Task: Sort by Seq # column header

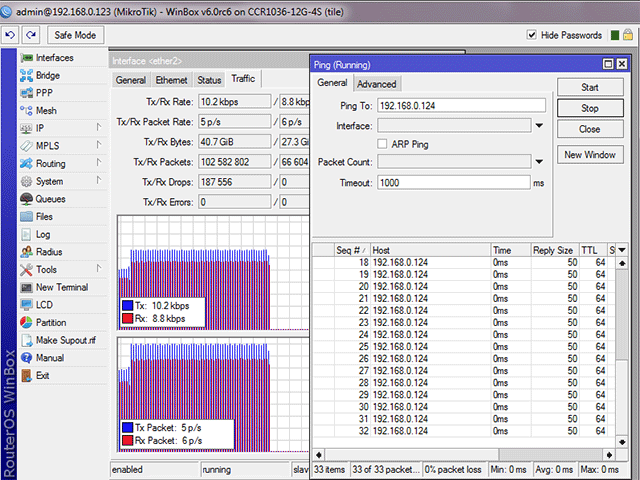Action: [x=352, y=250]
